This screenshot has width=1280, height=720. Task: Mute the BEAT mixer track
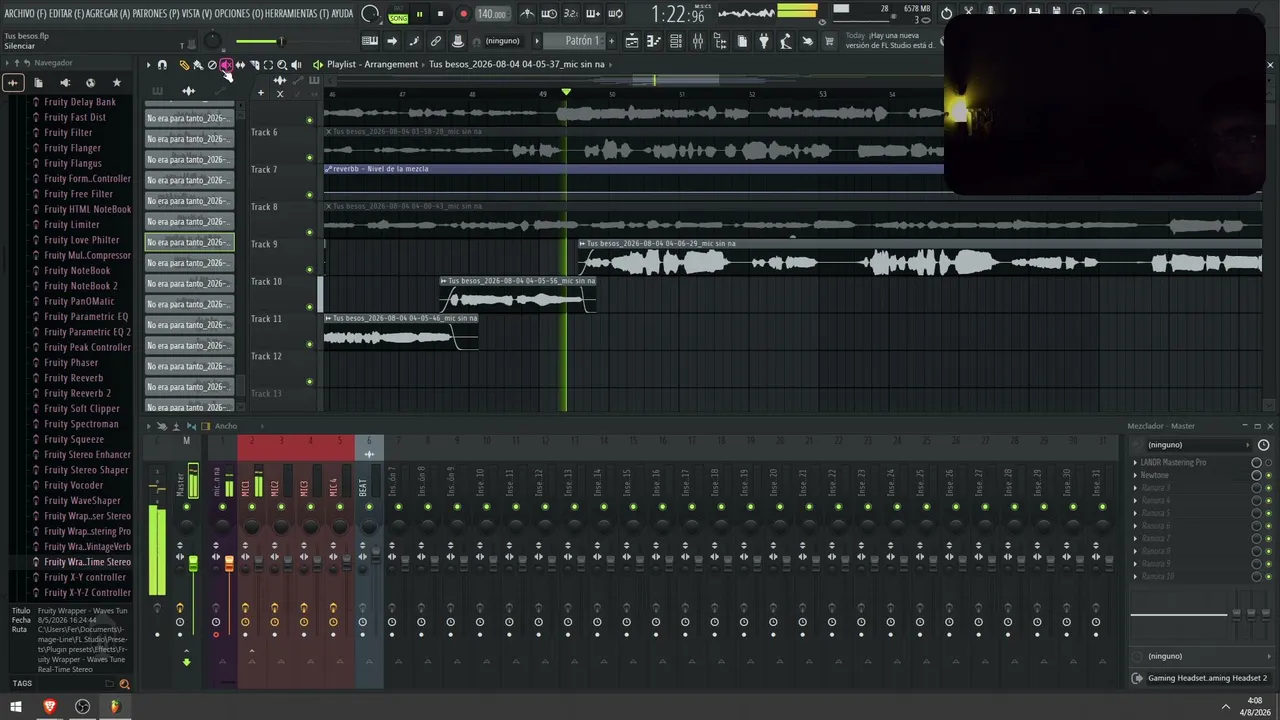coord(369,507)
